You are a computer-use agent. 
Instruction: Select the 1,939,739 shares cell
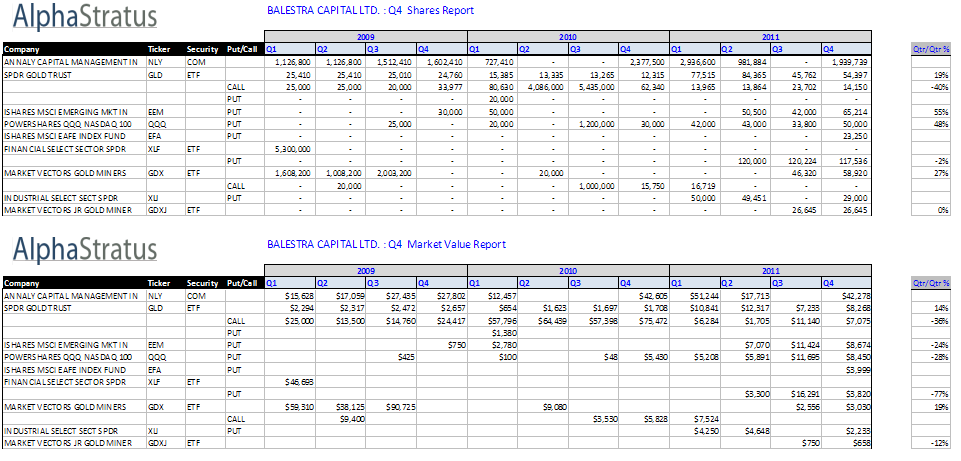click(846, 62)
